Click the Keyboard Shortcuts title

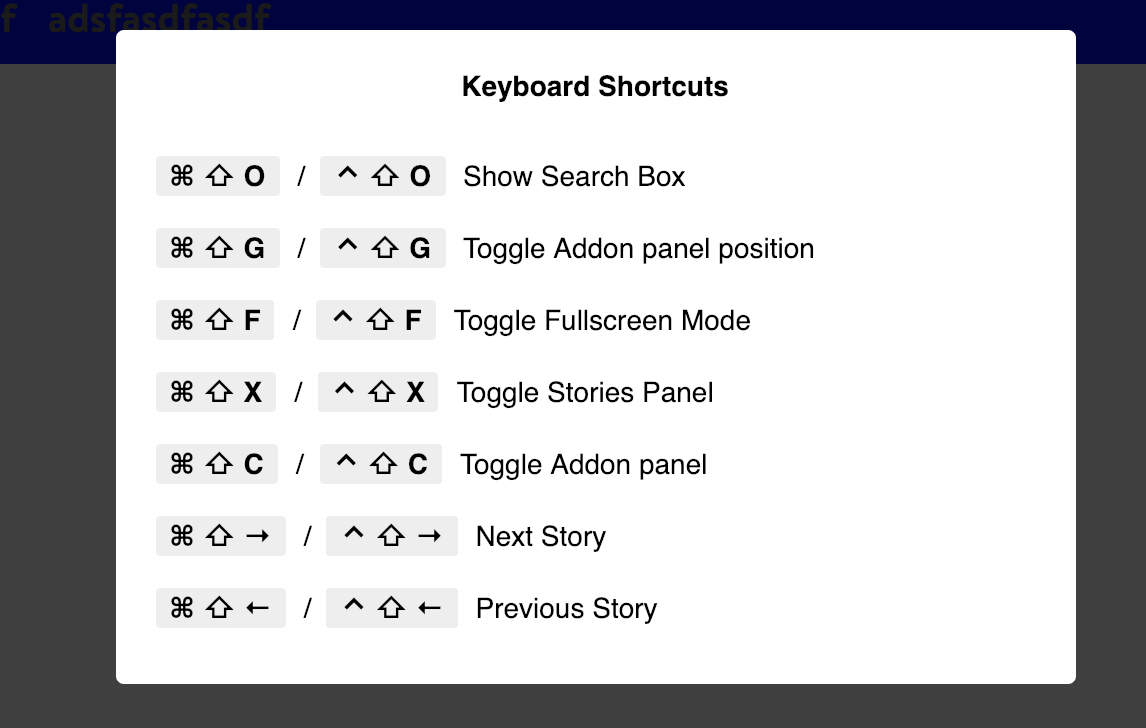(x=595, y=87)
